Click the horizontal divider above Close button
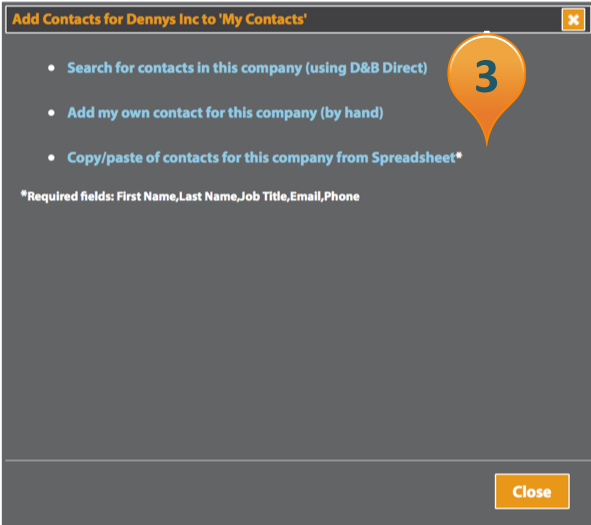Viewport: 591px width, 525px height. click(298, 460)
